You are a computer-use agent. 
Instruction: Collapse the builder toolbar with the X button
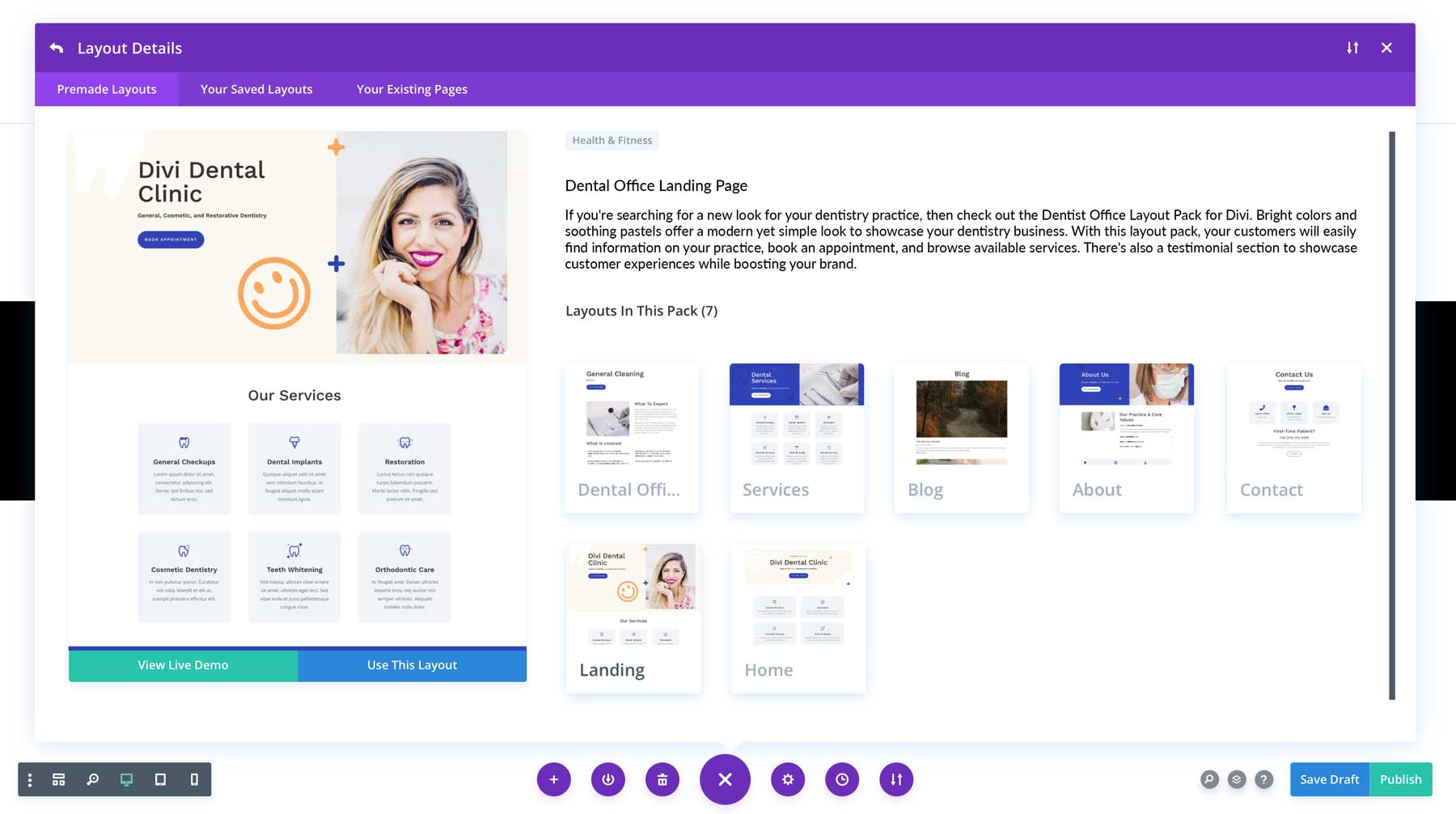pos(725,779)
